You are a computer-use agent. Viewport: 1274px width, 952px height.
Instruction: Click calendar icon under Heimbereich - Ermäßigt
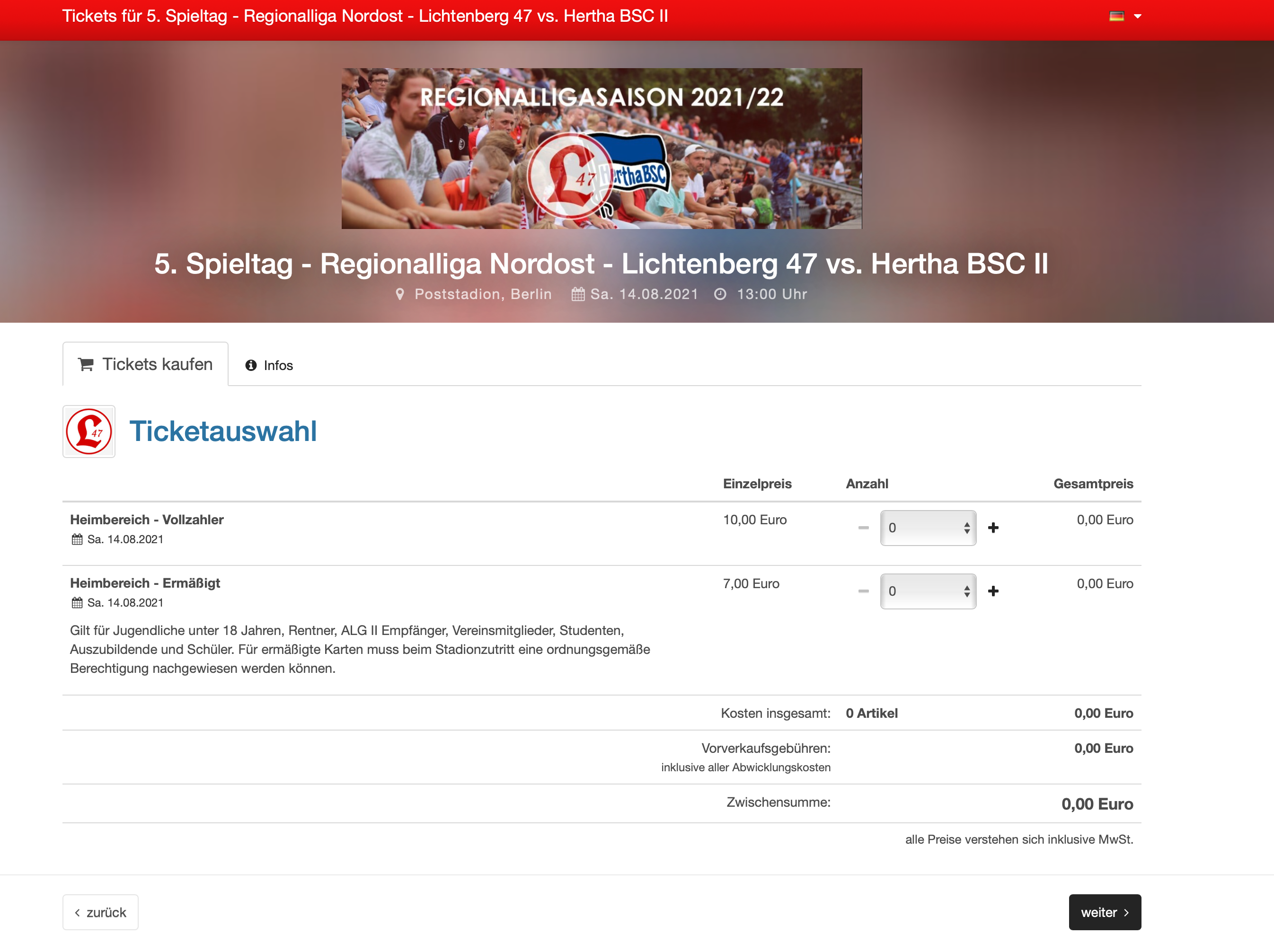point(77,602)
